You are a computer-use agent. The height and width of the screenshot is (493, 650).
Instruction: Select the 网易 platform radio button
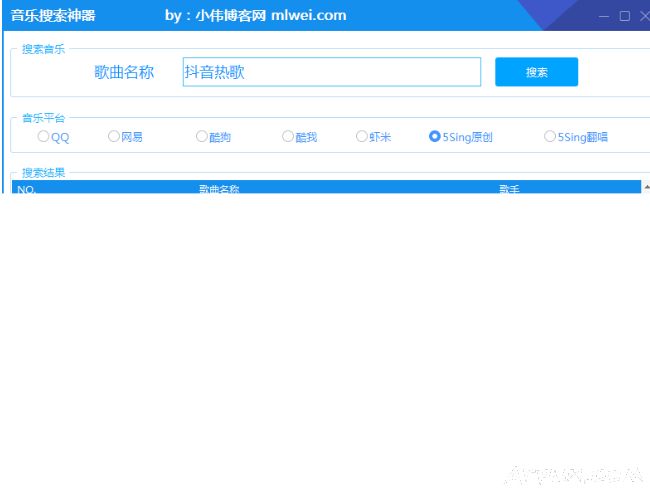(125, 136)
